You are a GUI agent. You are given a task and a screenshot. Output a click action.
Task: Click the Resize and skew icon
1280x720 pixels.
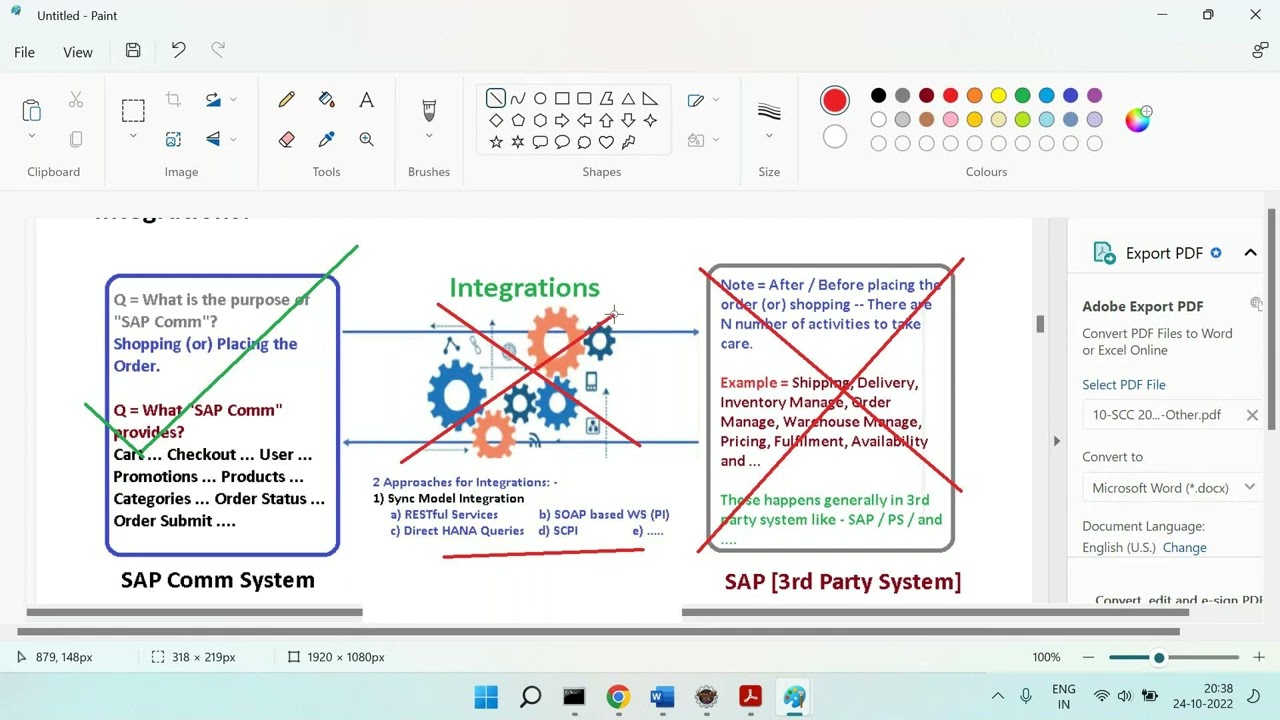(173, 140)
